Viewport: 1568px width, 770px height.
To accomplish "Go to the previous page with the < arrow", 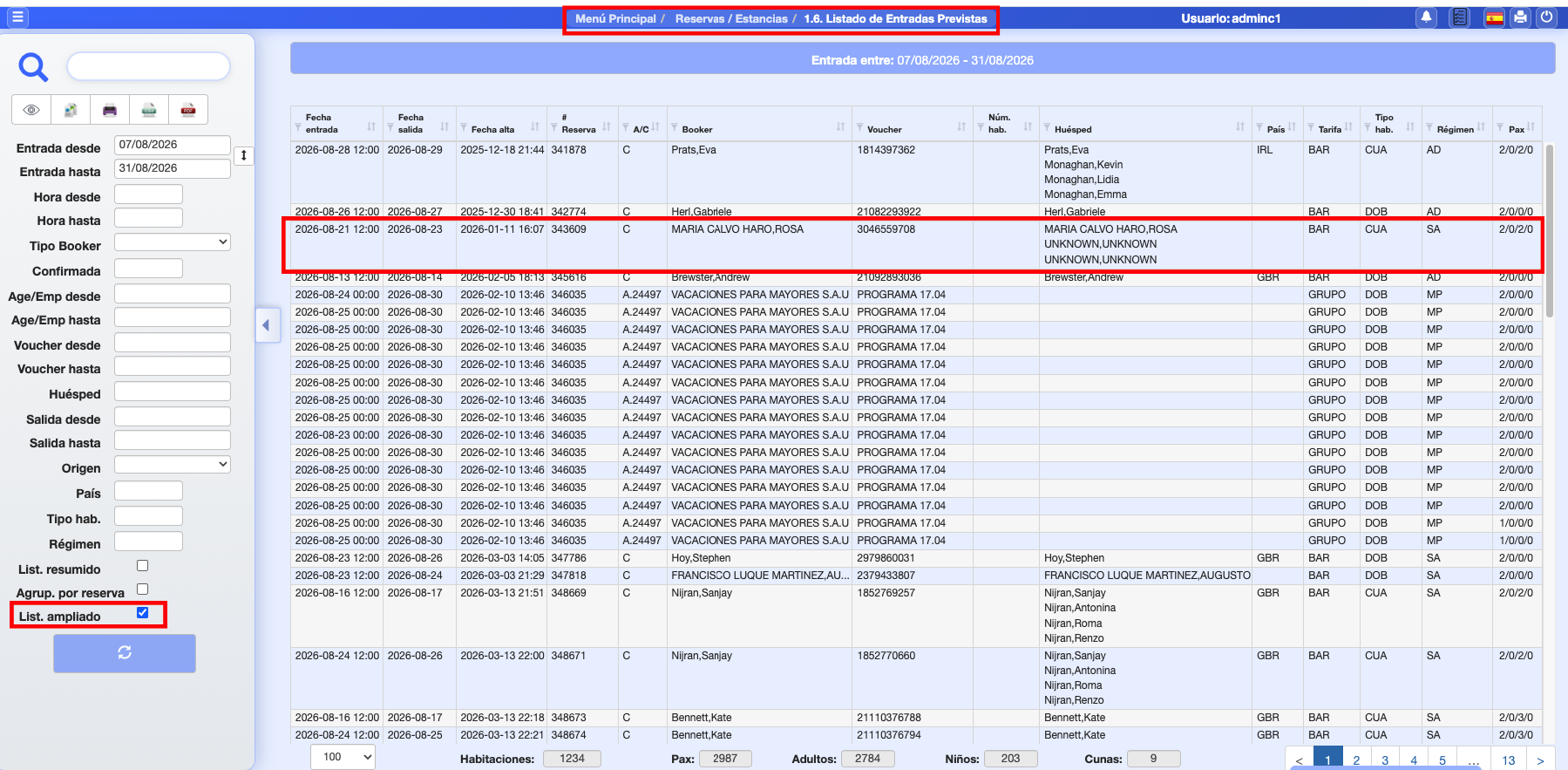I will [1300, 760].
